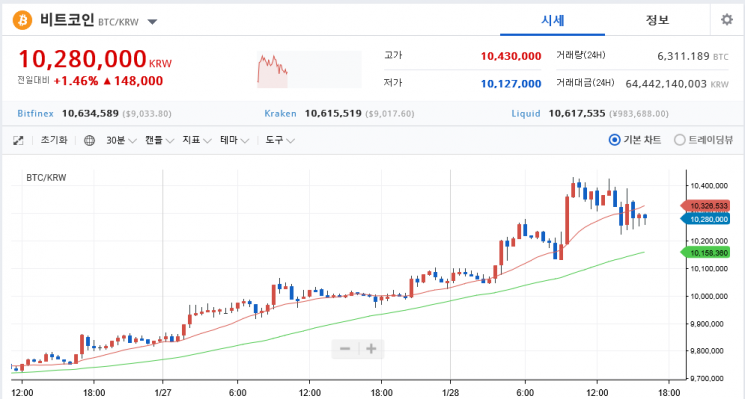
Task: Click the 초기화 reset button
Action: point(54,140)
